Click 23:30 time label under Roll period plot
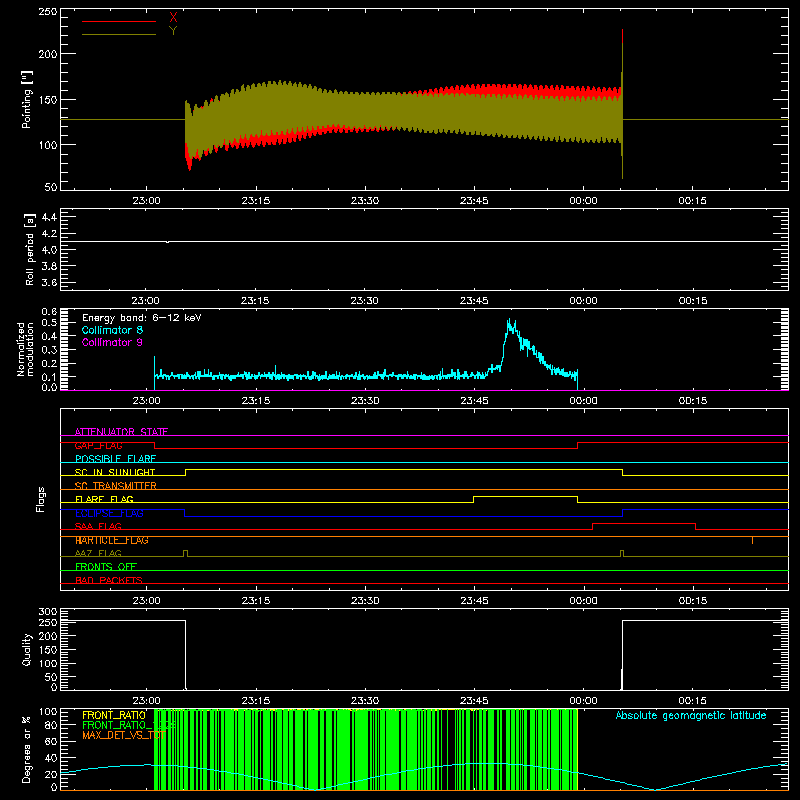This screenshot has width=800, height=800. pos(365,301)
